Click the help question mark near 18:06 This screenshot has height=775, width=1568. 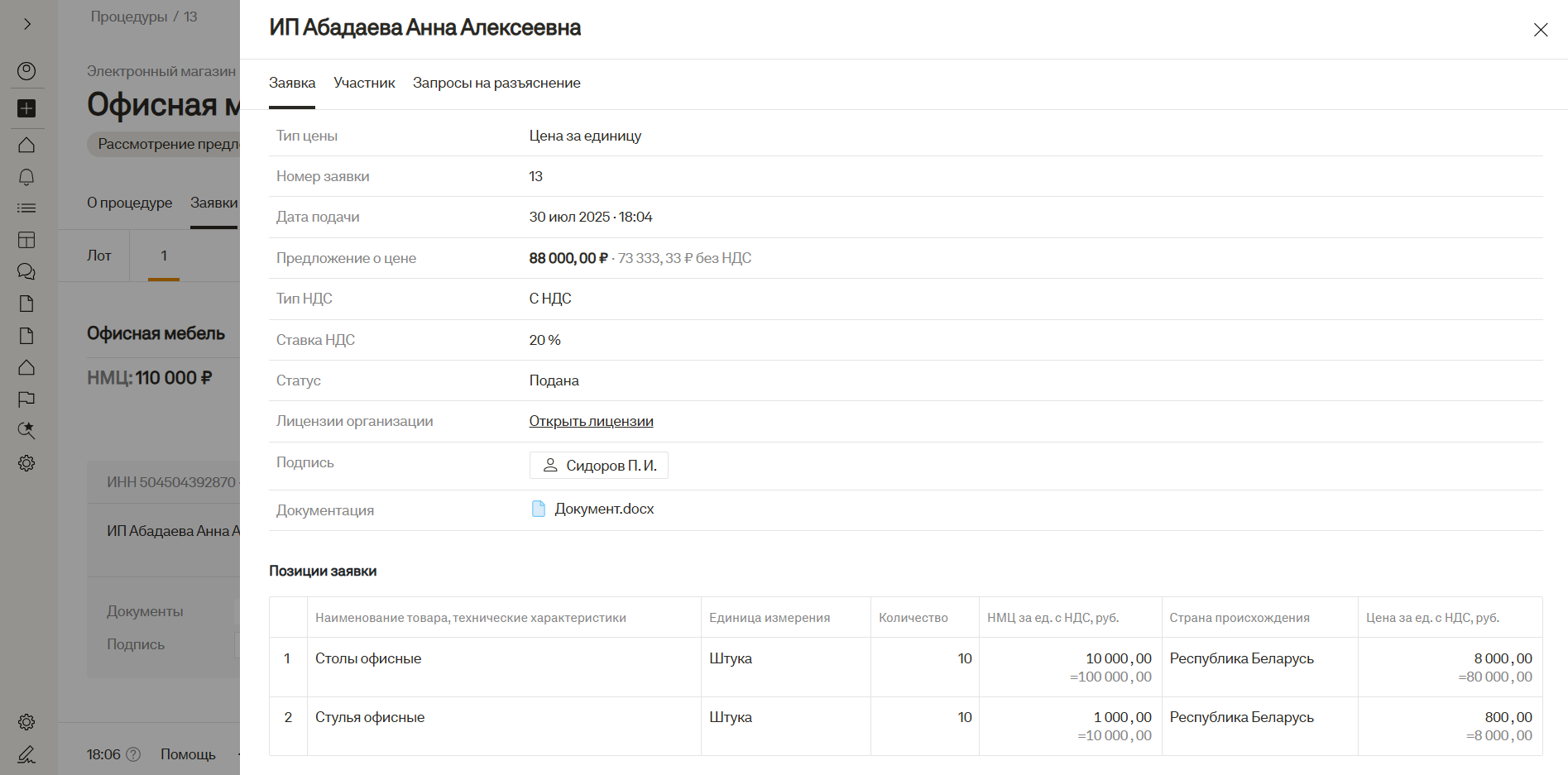pyautogui.click(x=133, y=754)
